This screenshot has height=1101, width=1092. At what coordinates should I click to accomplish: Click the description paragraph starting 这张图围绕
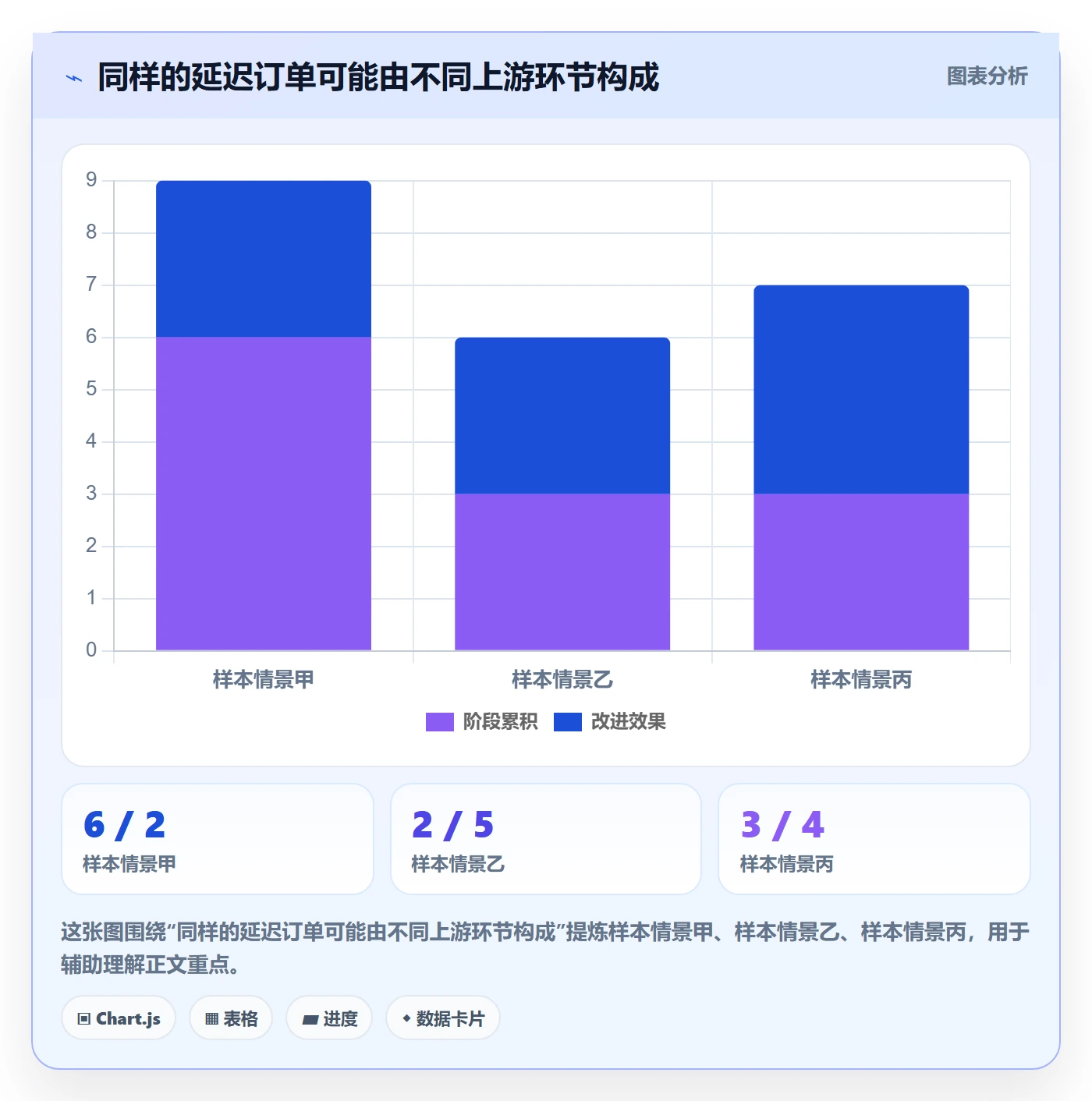[545, 948]
